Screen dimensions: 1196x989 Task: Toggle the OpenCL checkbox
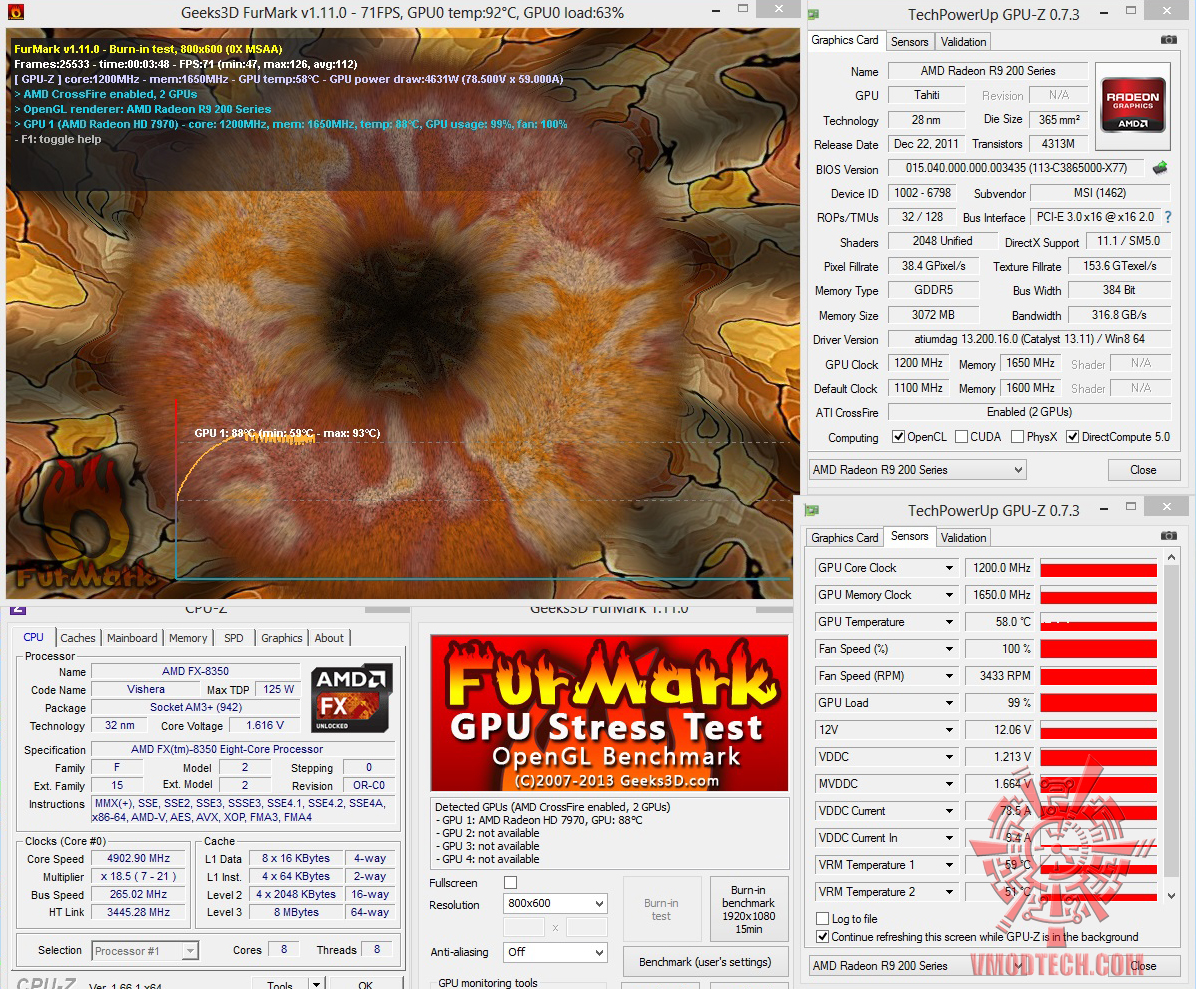[x=899, y=437]
